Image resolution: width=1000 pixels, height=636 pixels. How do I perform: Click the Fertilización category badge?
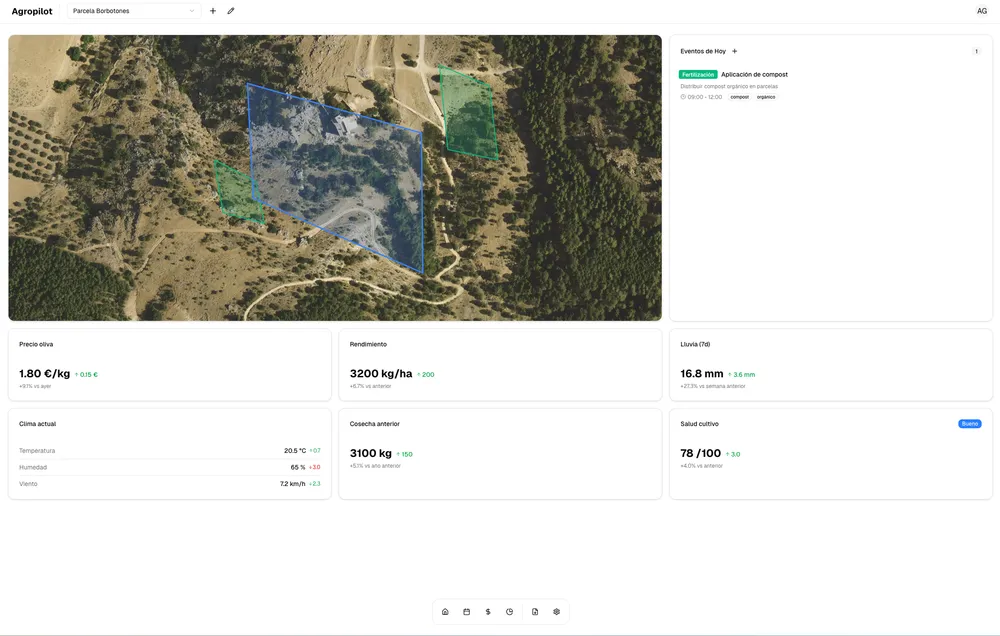pyautogui.click(x=697, y=74)
